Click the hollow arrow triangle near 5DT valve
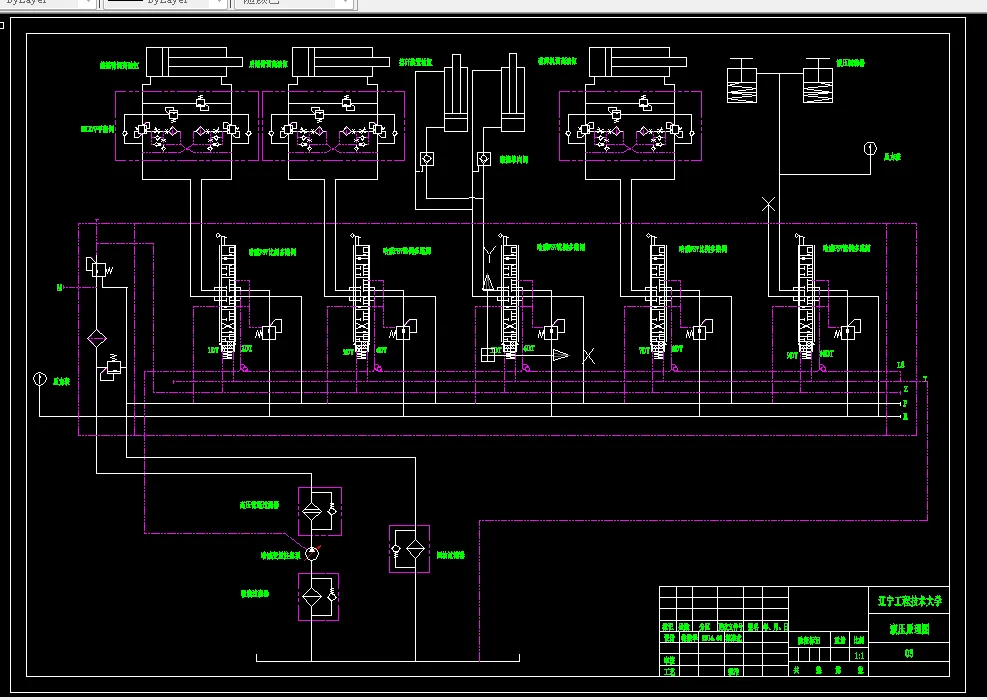The height and width of the screenshot is (700, 987). tap(560, 355)
